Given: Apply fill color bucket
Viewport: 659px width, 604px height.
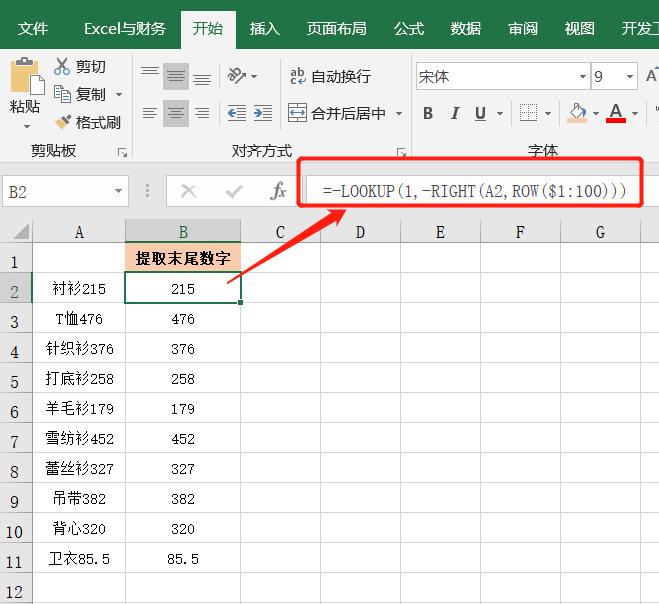Looking at the screenshot, I should point(577,113).
